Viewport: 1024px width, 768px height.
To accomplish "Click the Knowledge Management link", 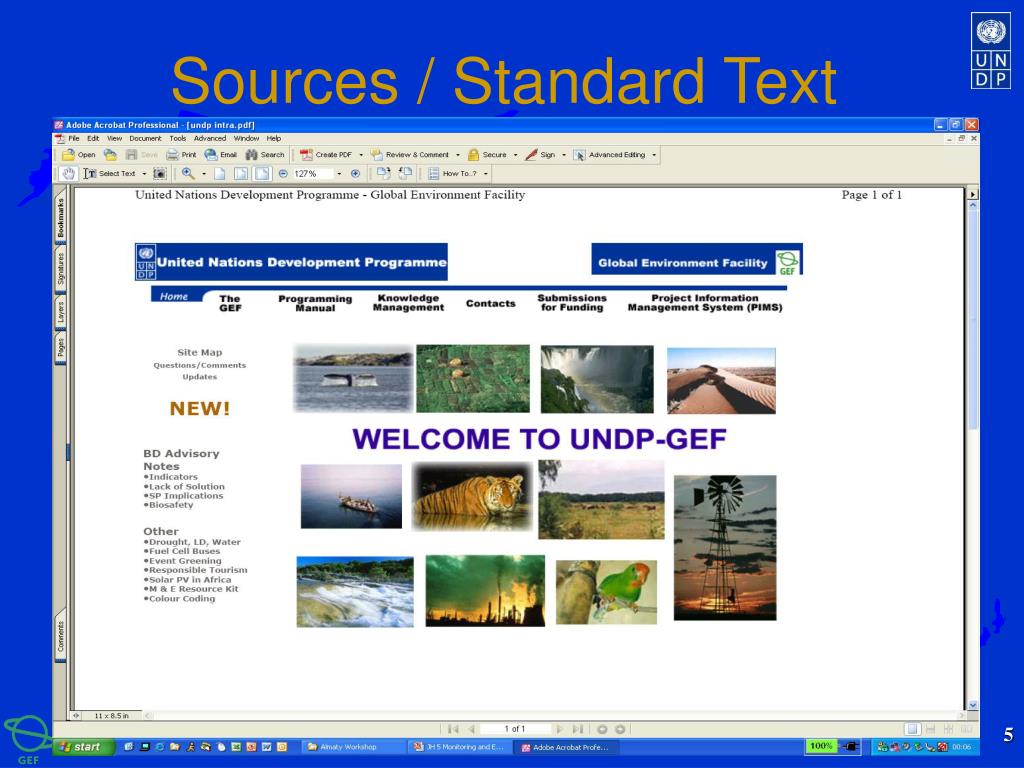I will 408,302.
